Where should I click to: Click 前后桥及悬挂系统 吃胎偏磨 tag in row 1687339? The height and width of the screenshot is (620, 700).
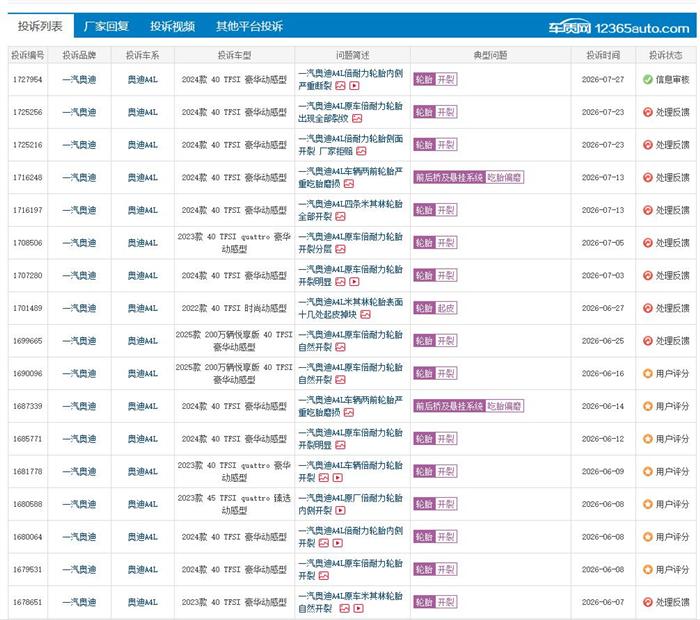coord(468,406)
